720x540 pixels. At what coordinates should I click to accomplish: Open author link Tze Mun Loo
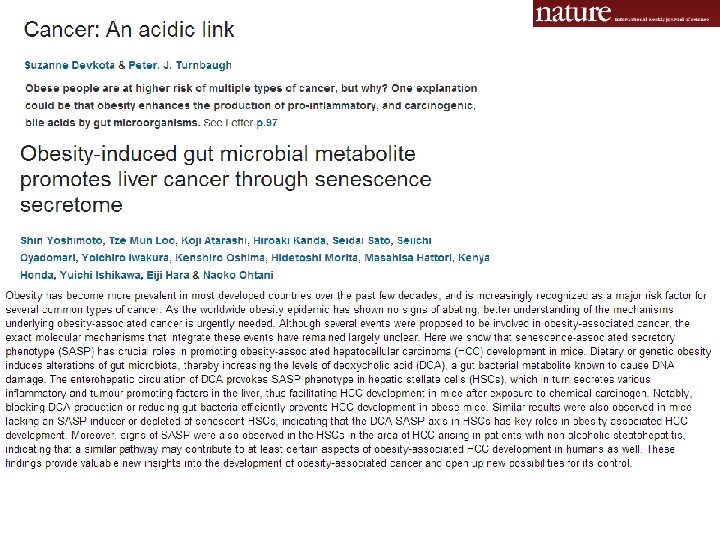(142, 241)
